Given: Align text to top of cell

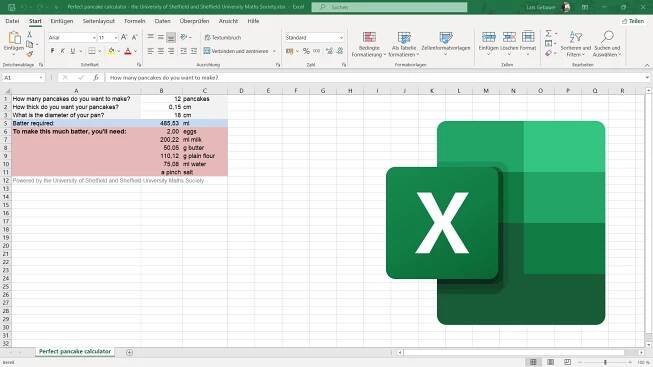Looking at the screenshot, I should tap(151, 37).
